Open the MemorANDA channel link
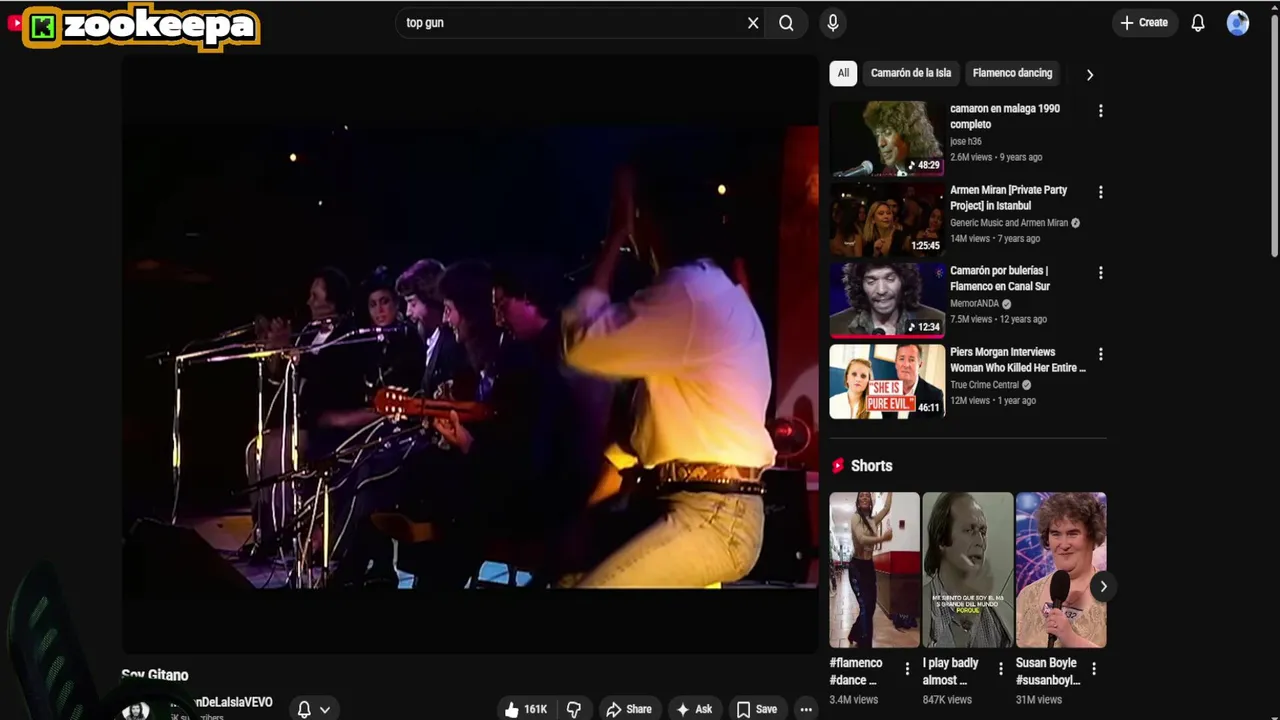This screenshot has height=720, width=1280. tap(974, 304)
